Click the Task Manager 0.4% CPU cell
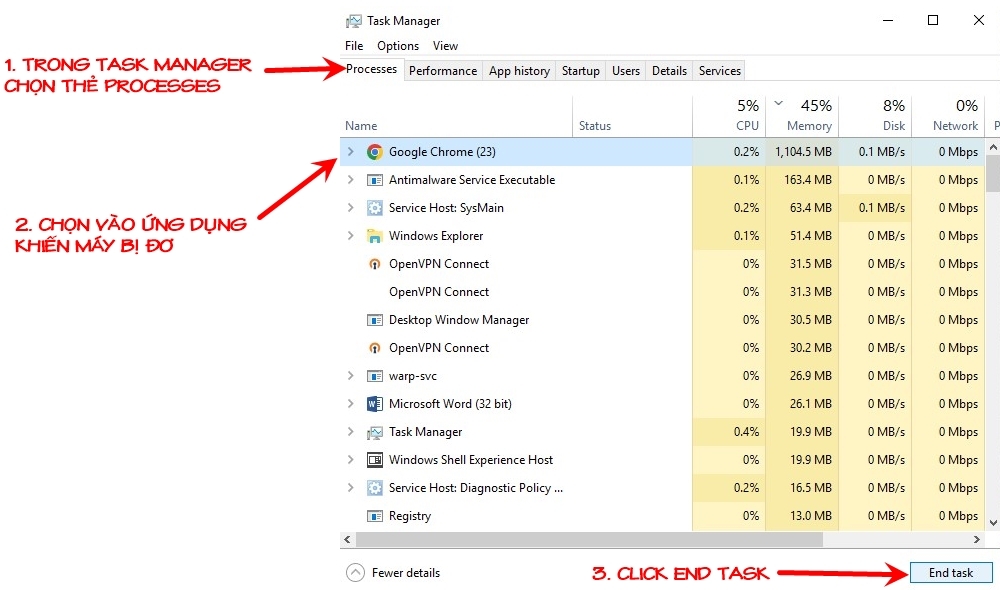 pos(728,432)
